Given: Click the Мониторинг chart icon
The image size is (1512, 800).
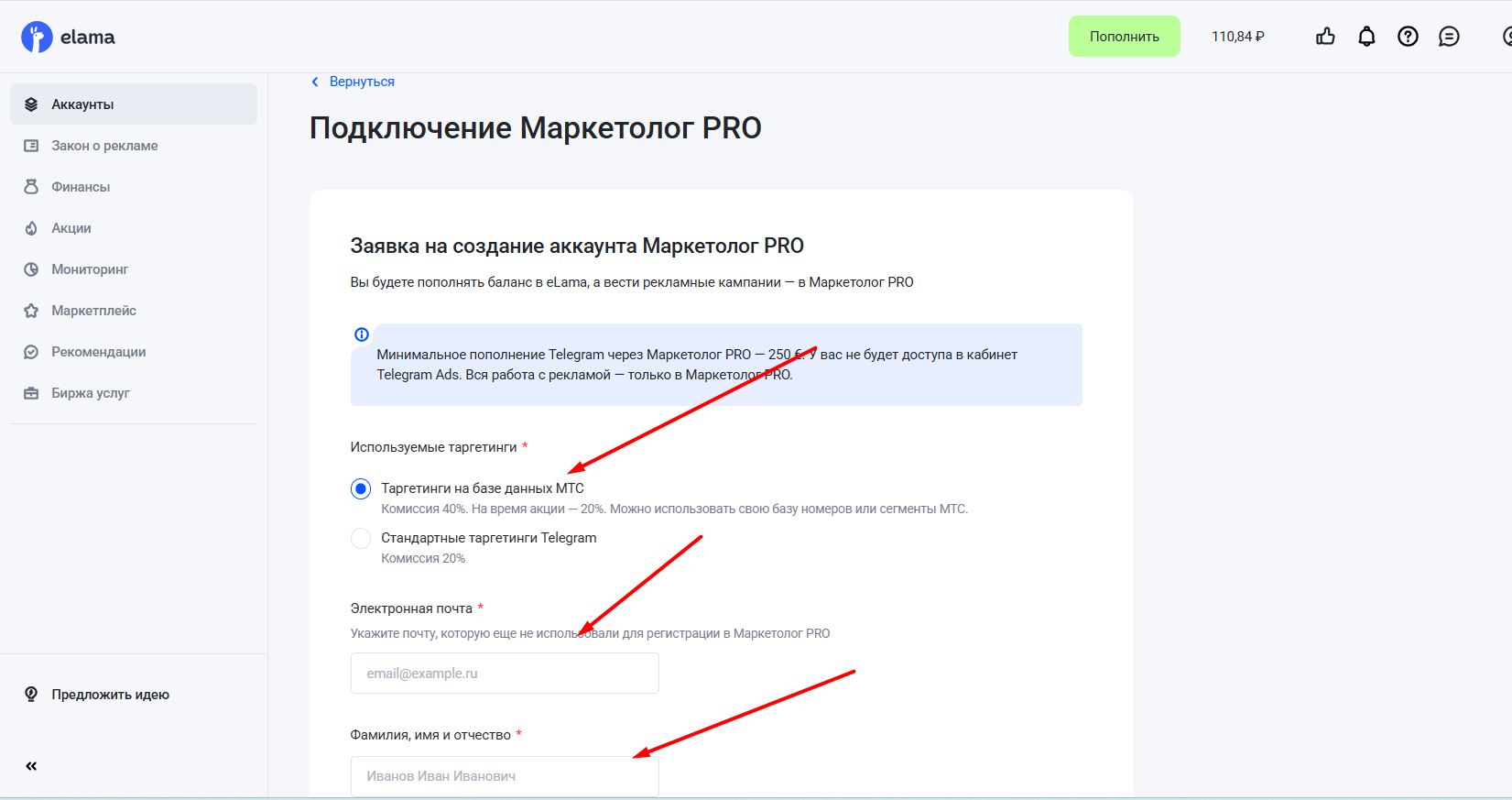Looking at the screenshot, I should tap(31, 269).
